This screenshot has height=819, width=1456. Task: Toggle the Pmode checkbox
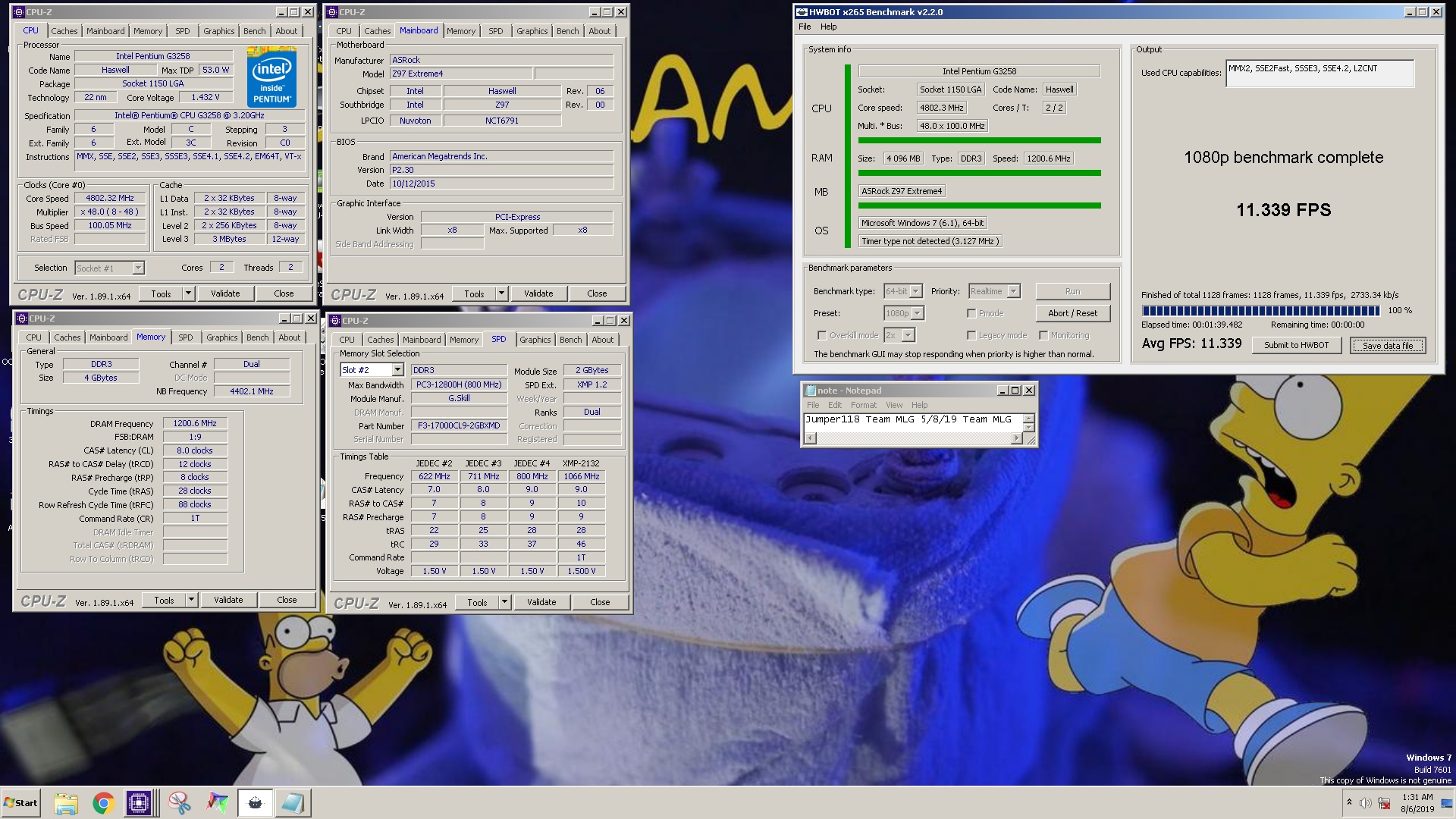click(x=971, y=313)
